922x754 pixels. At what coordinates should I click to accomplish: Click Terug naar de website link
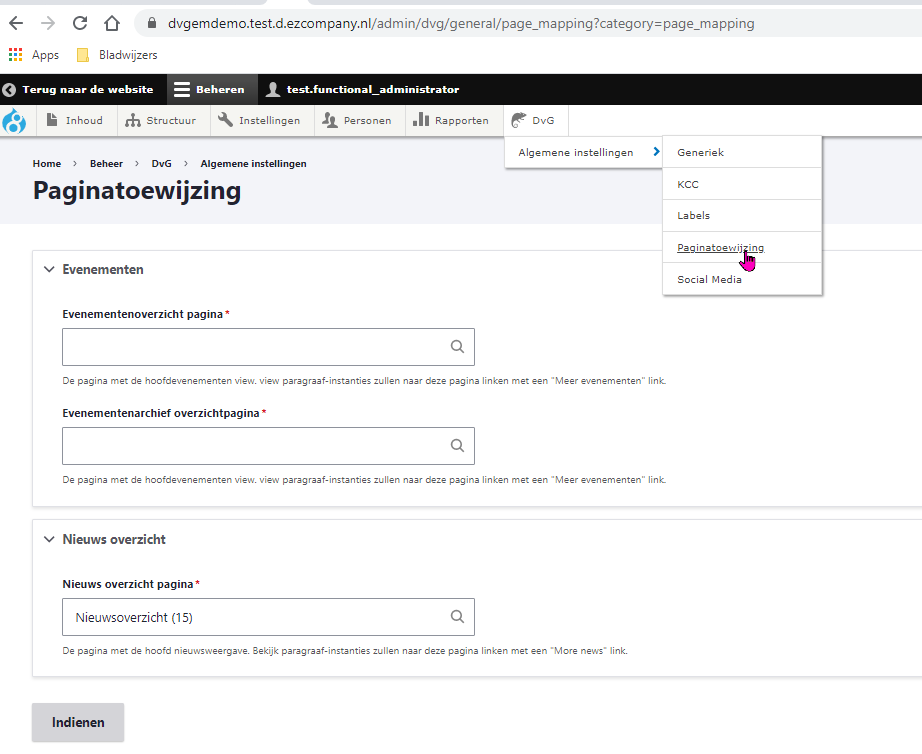pos(78,89)
